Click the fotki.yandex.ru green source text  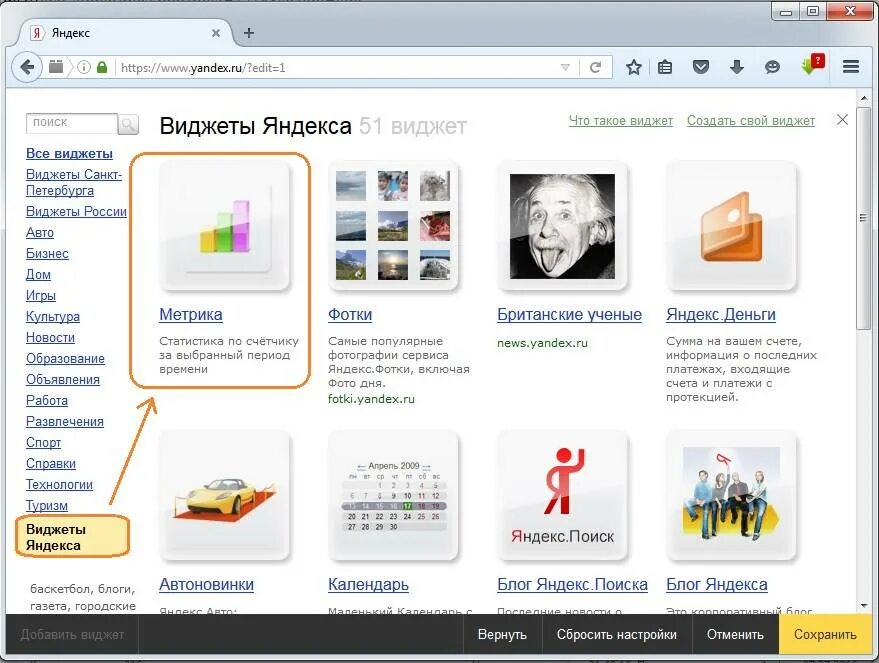pyautogui.click(x=371, y=399)
